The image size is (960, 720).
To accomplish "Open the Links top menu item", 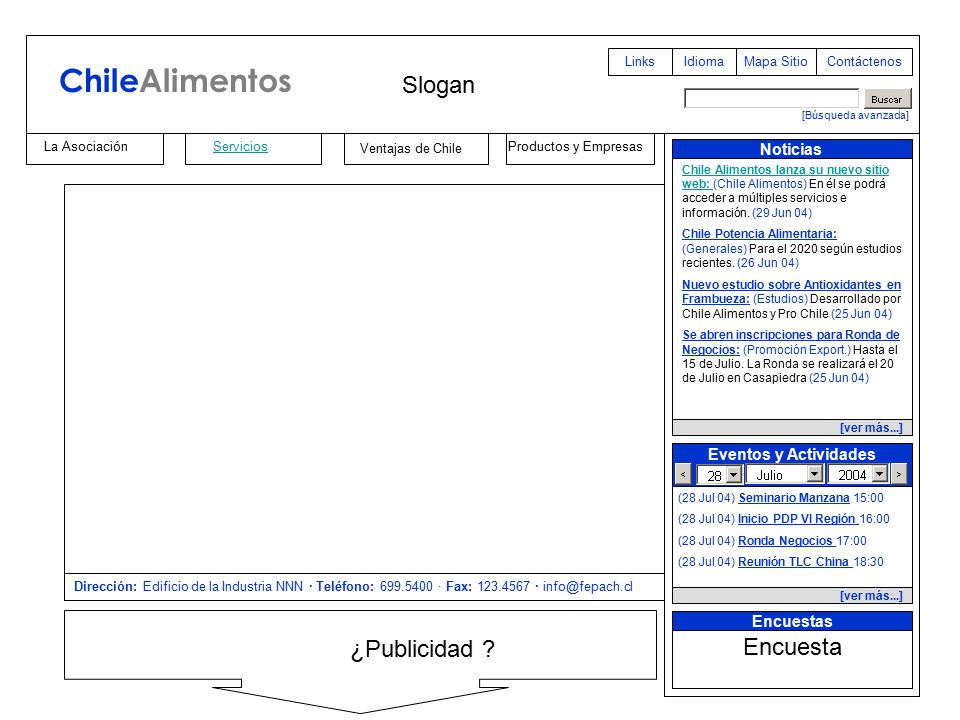I will point(640,62).
